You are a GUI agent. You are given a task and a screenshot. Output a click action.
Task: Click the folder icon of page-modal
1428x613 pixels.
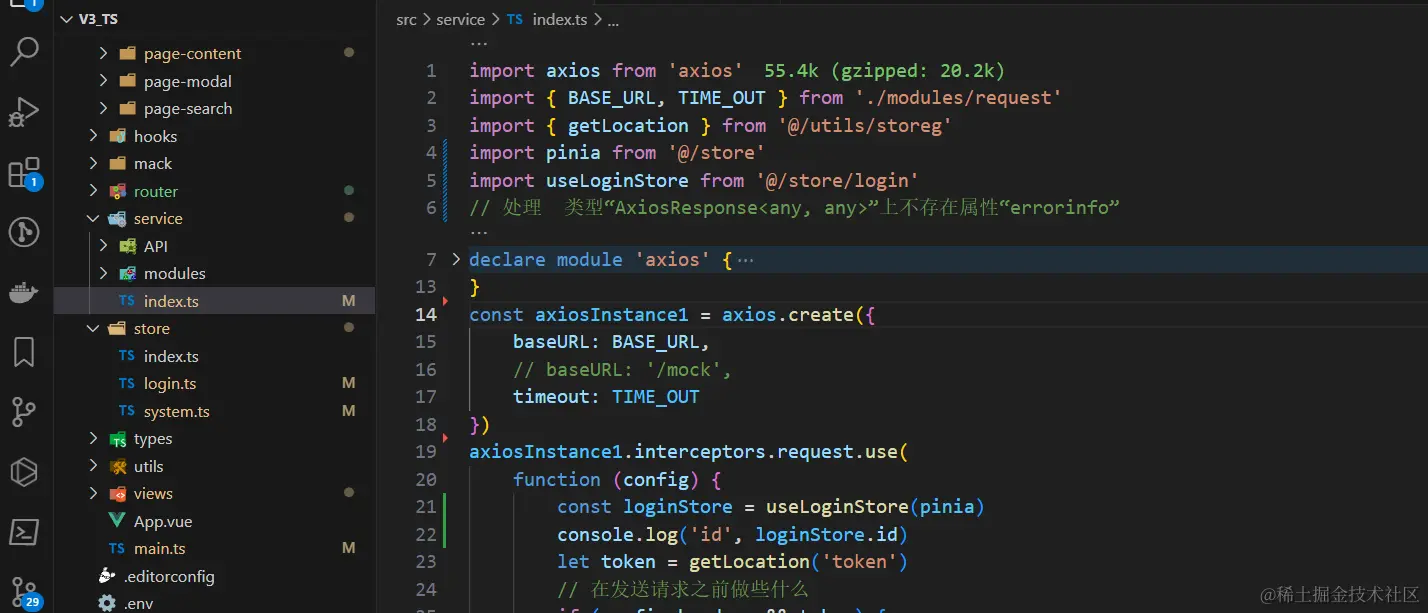point(127,81)
